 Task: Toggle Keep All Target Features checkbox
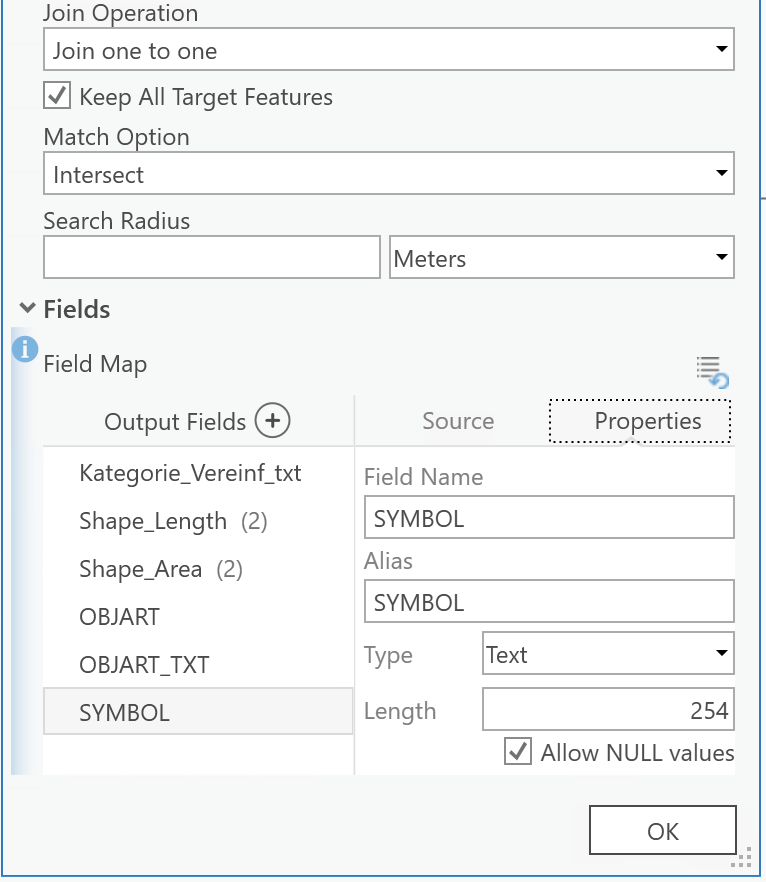(x=57, y=97)
